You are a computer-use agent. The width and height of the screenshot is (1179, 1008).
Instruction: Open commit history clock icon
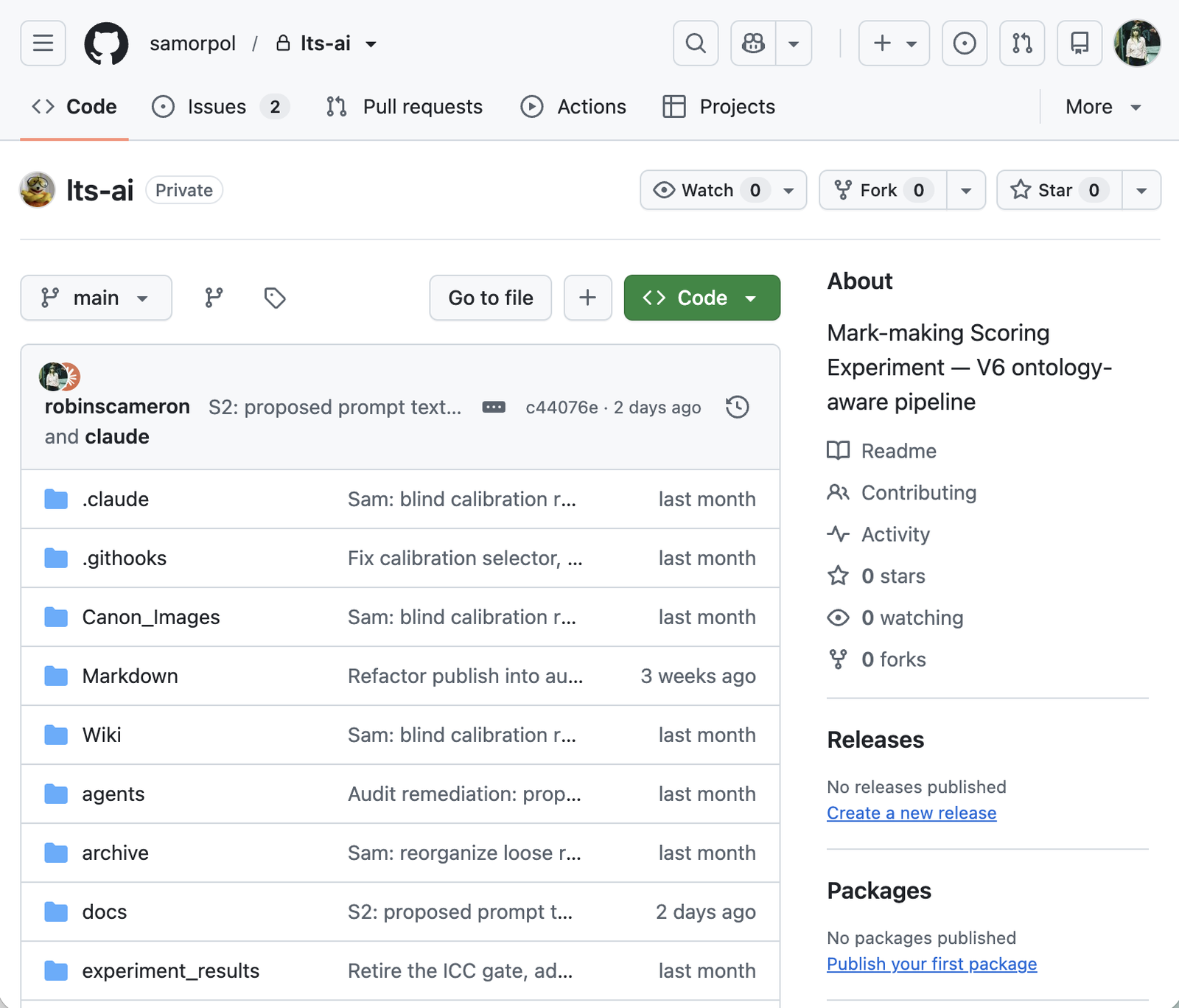click(738, 407)
